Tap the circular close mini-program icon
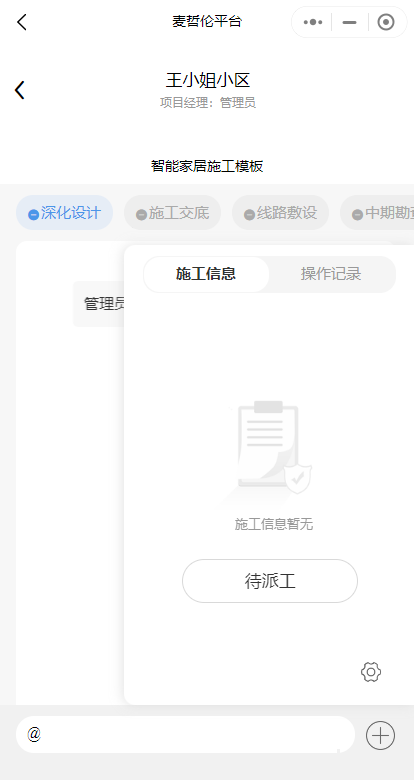Screen dimensions: 414x780 coord(386,22)
